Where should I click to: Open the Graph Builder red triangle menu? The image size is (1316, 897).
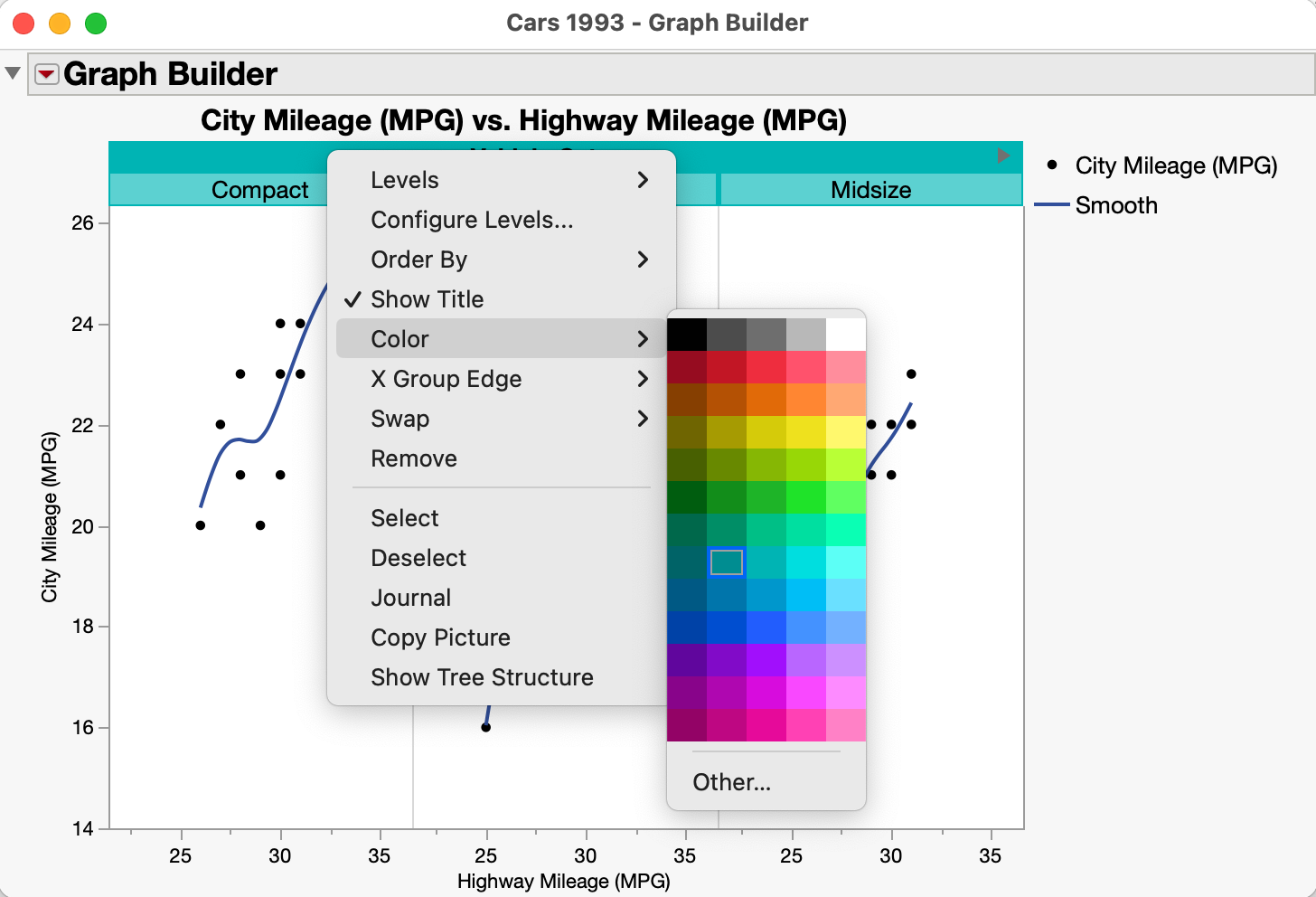pos(46,74)
